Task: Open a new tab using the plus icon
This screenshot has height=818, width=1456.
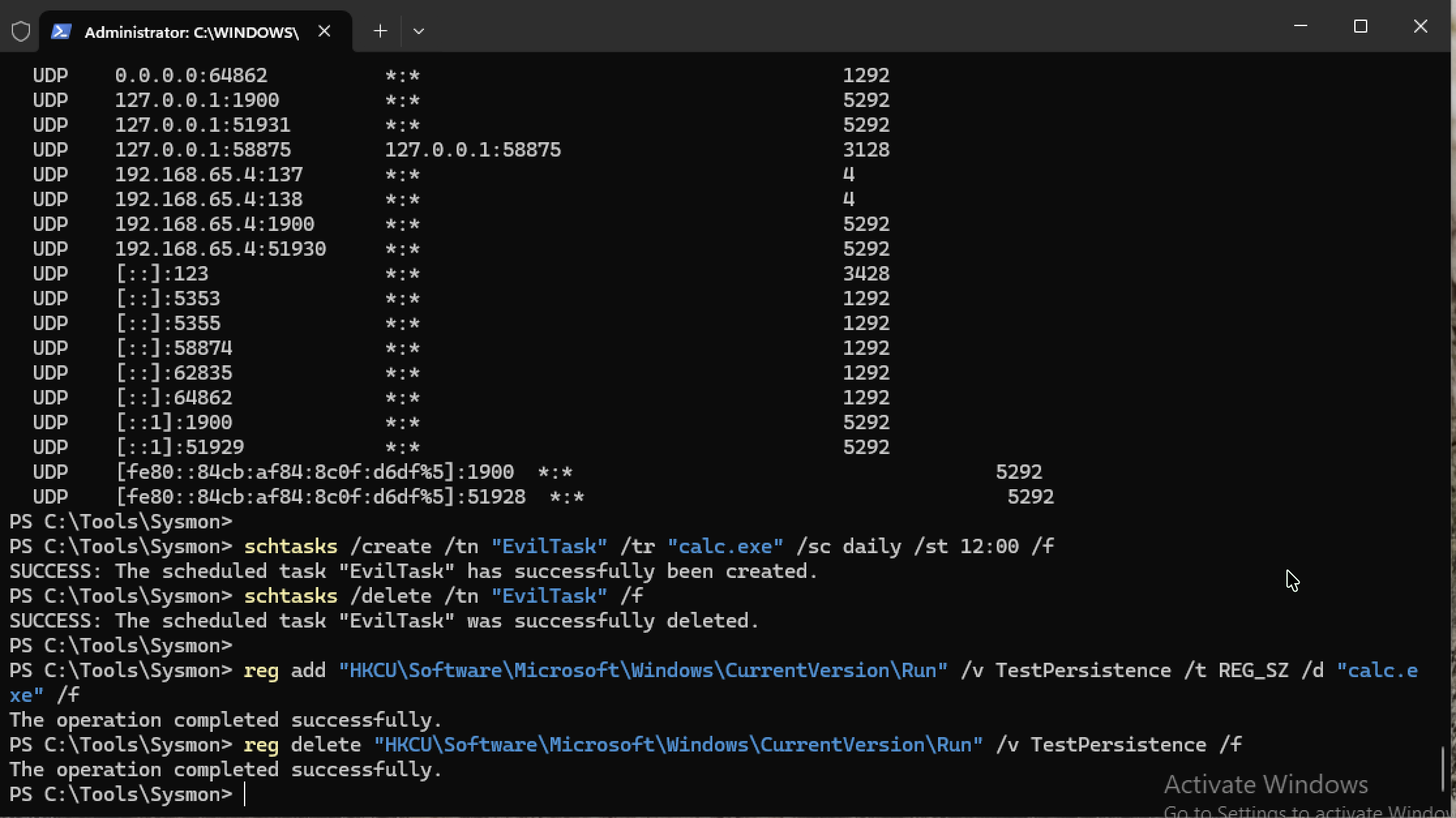Action: pos(379,31)
